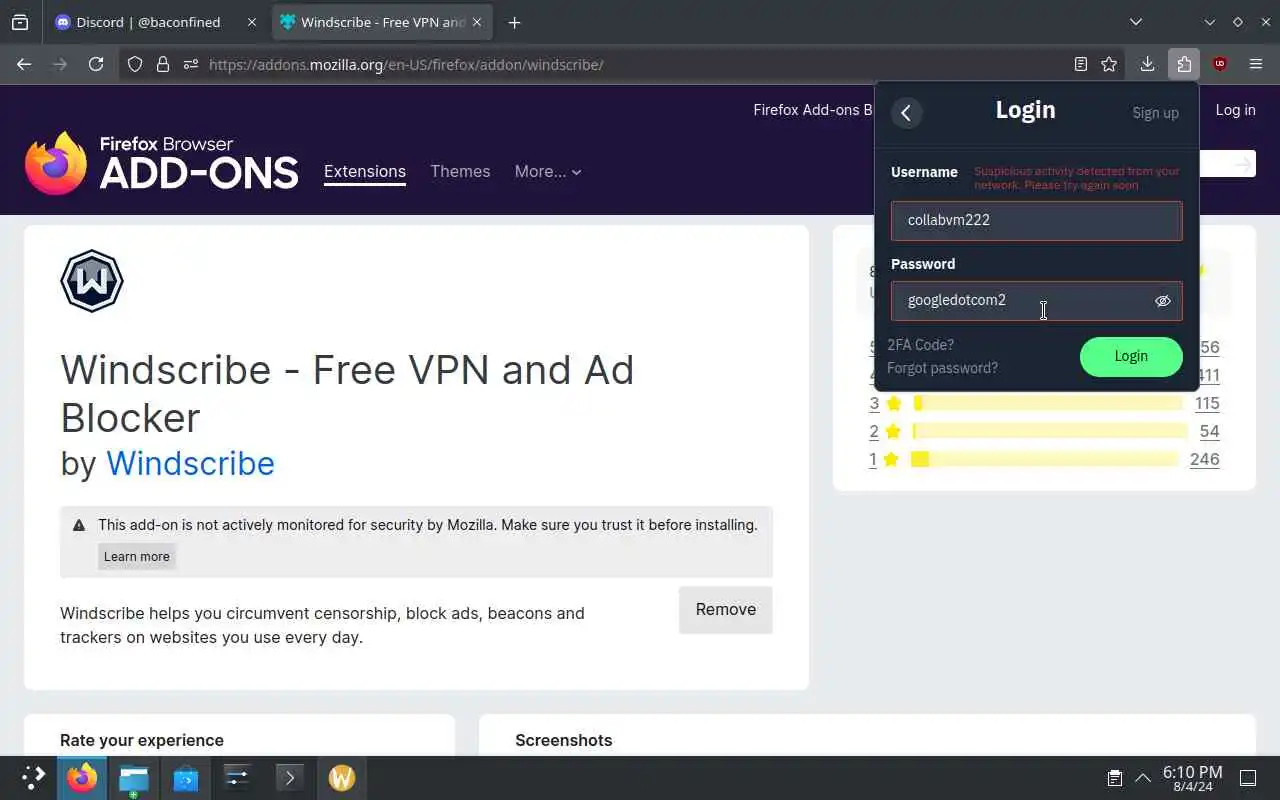Open the Extensions section
This screenshot has width=1280, height=800.
click(365, 171)
